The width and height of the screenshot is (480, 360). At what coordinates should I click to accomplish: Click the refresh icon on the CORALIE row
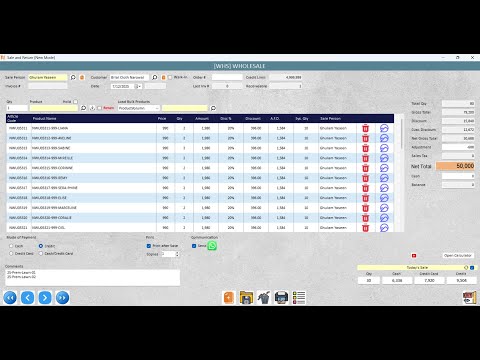point(384,218)
